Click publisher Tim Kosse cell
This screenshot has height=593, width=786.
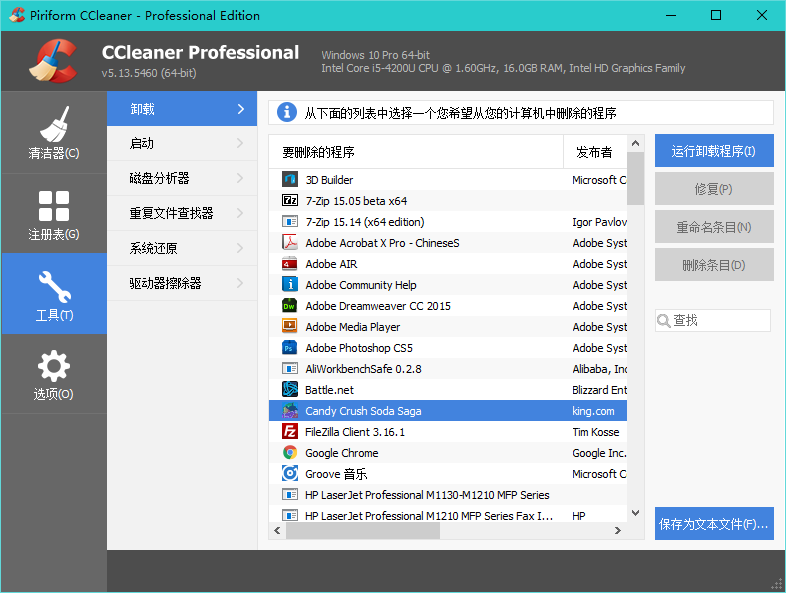click(x=596, y=432)
